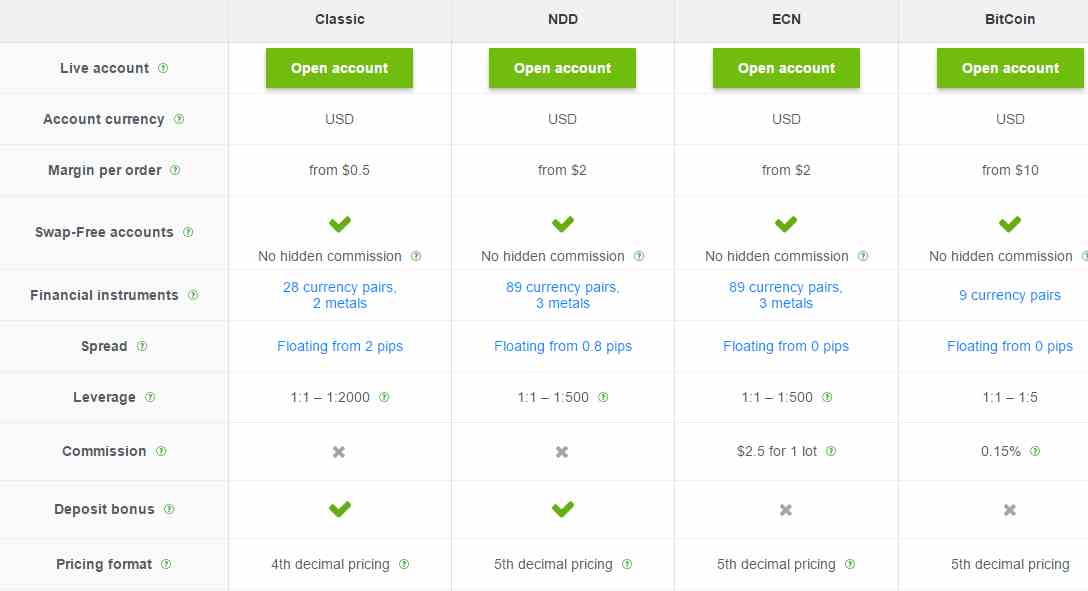Click info icon after Classic 1:1 – 1:2000 leverage
This screenshot has width=1088, height=591.
pyautogui.click(x=384, y=397)
